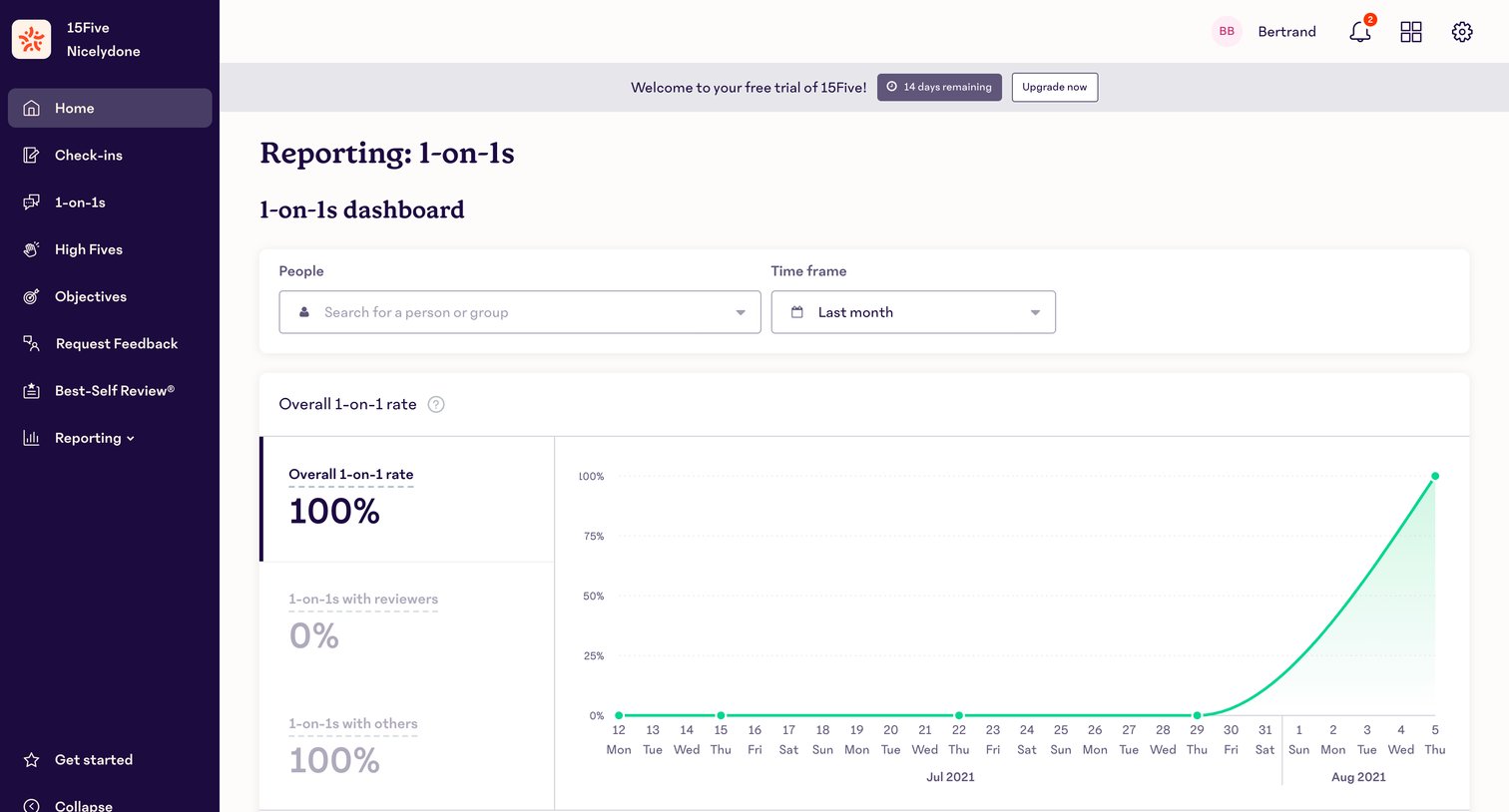Click the 15Five logo icon
This screenshot has height=812, width=1509.
point(31,40)
